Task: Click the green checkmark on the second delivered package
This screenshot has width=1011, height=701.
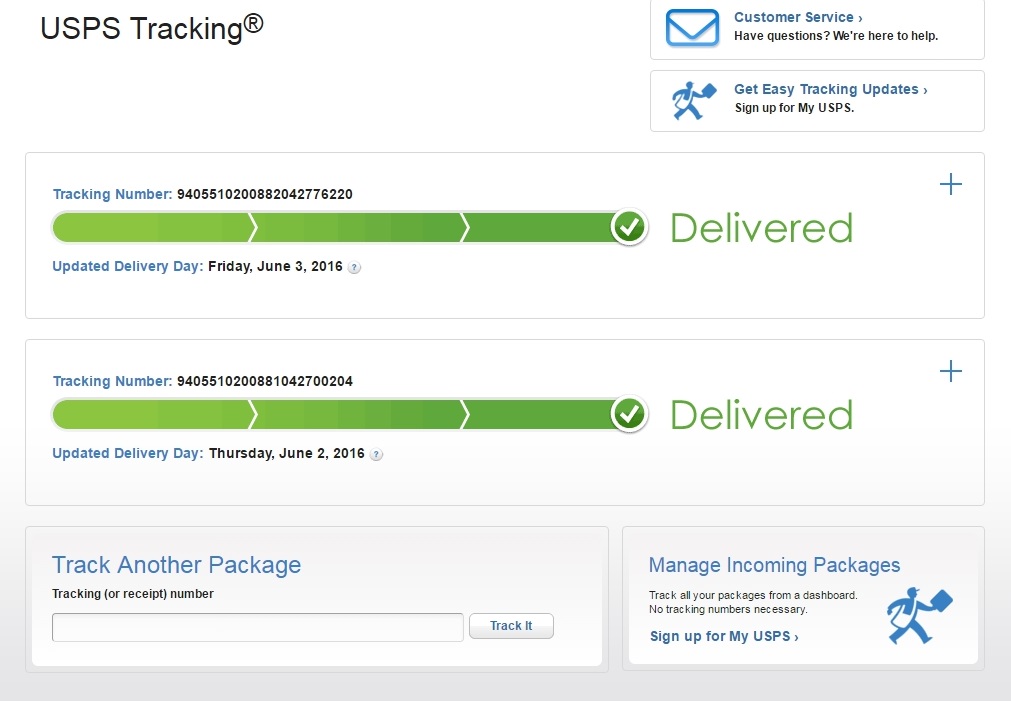Action: (629, 414)
